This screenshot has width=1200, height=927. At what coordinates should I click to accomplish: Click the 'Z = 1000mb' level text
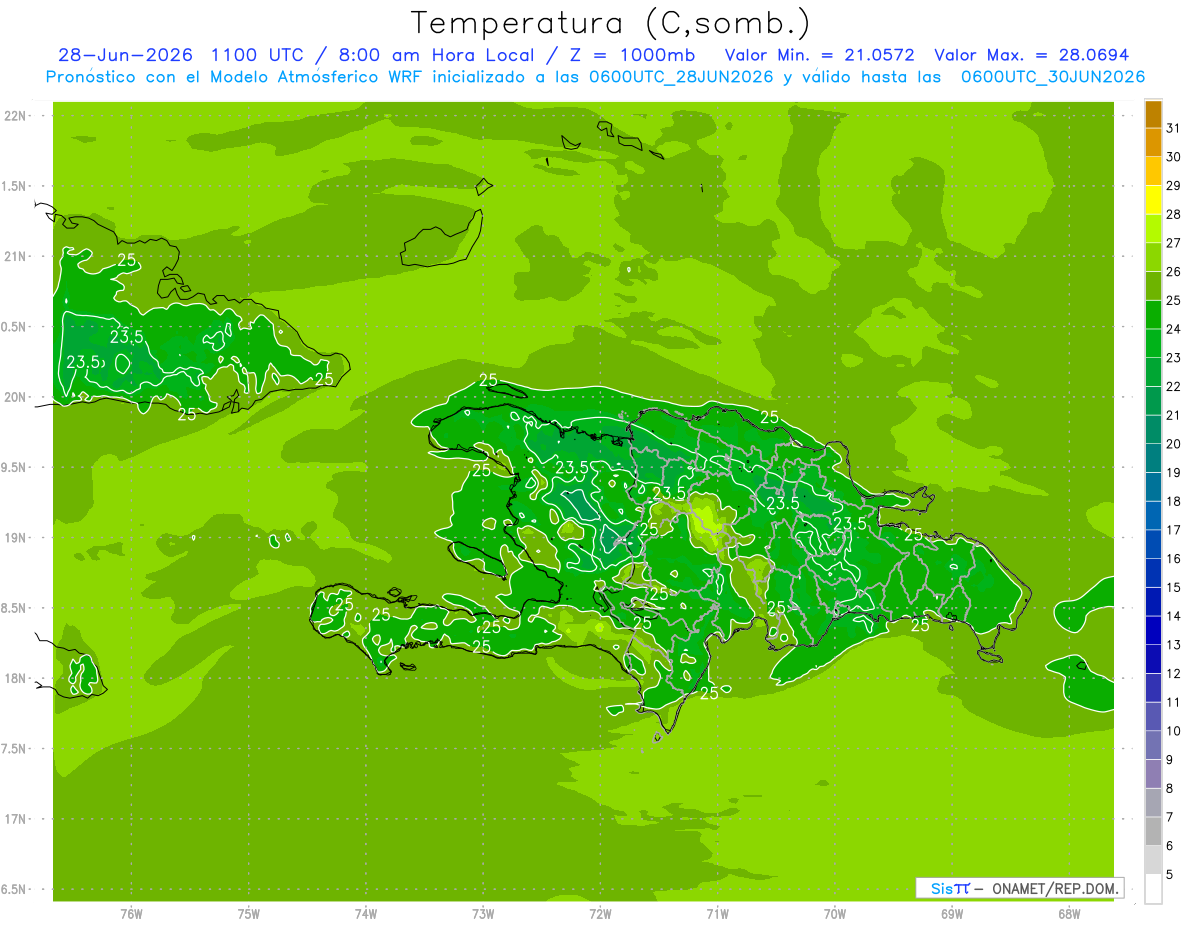(x=630, y=55)
